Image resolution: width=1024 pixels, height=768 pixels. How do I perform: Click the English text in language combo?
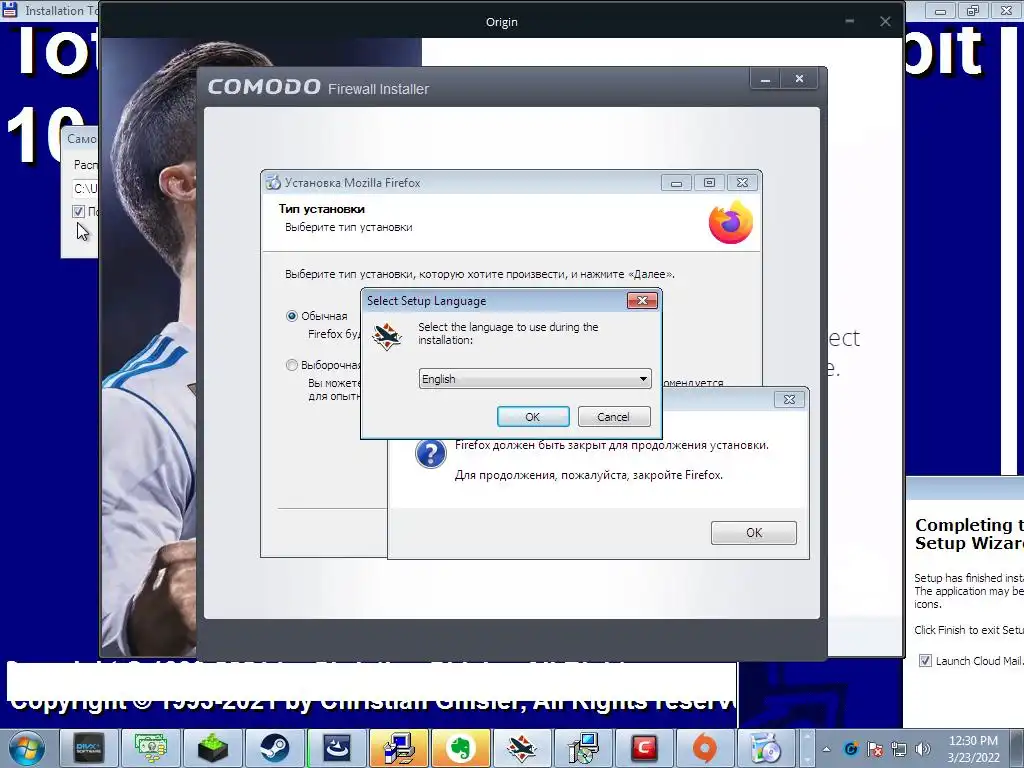coord(439,379)
